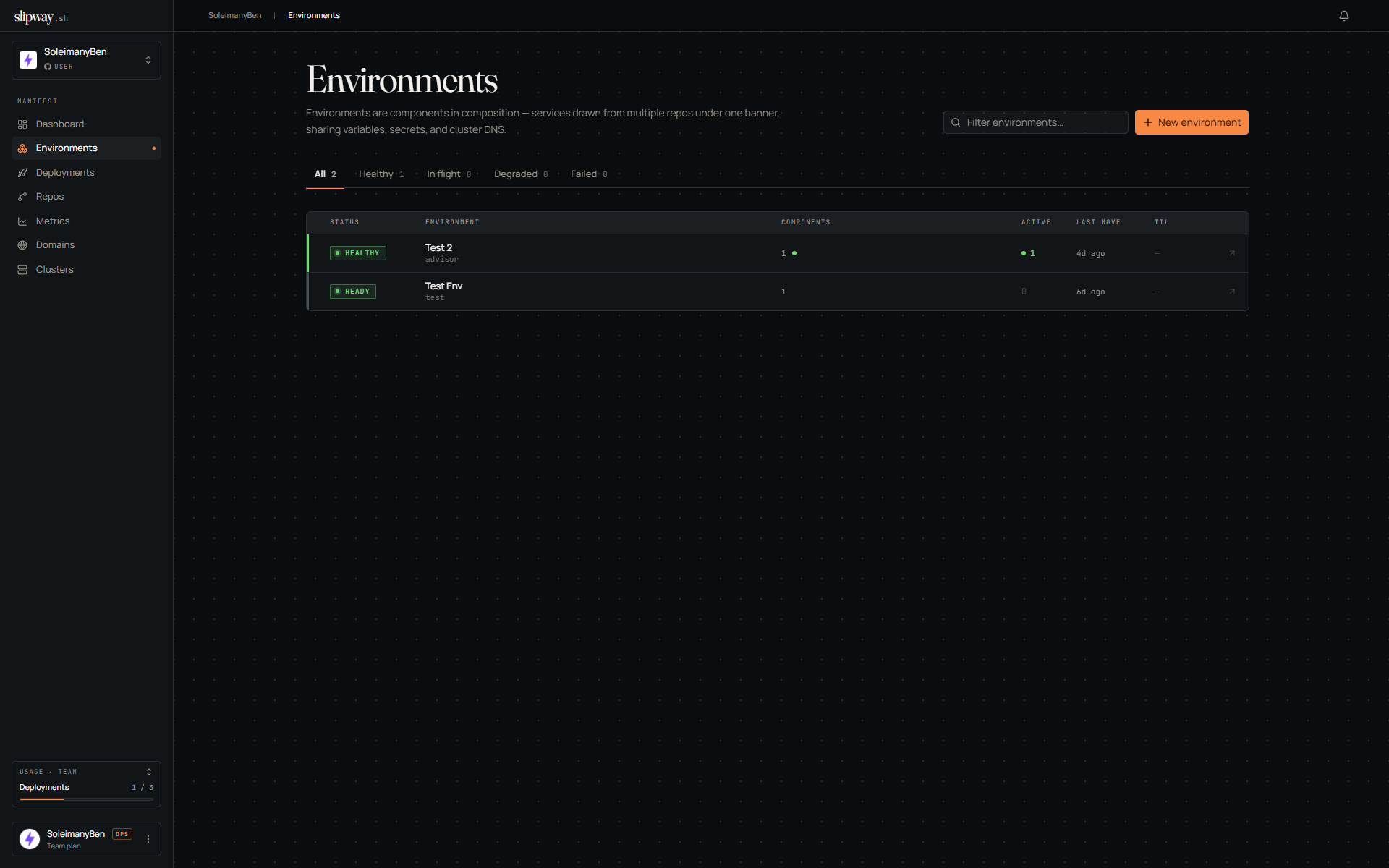
Task: Switch to the Failed tab
Action: [589, 174]
